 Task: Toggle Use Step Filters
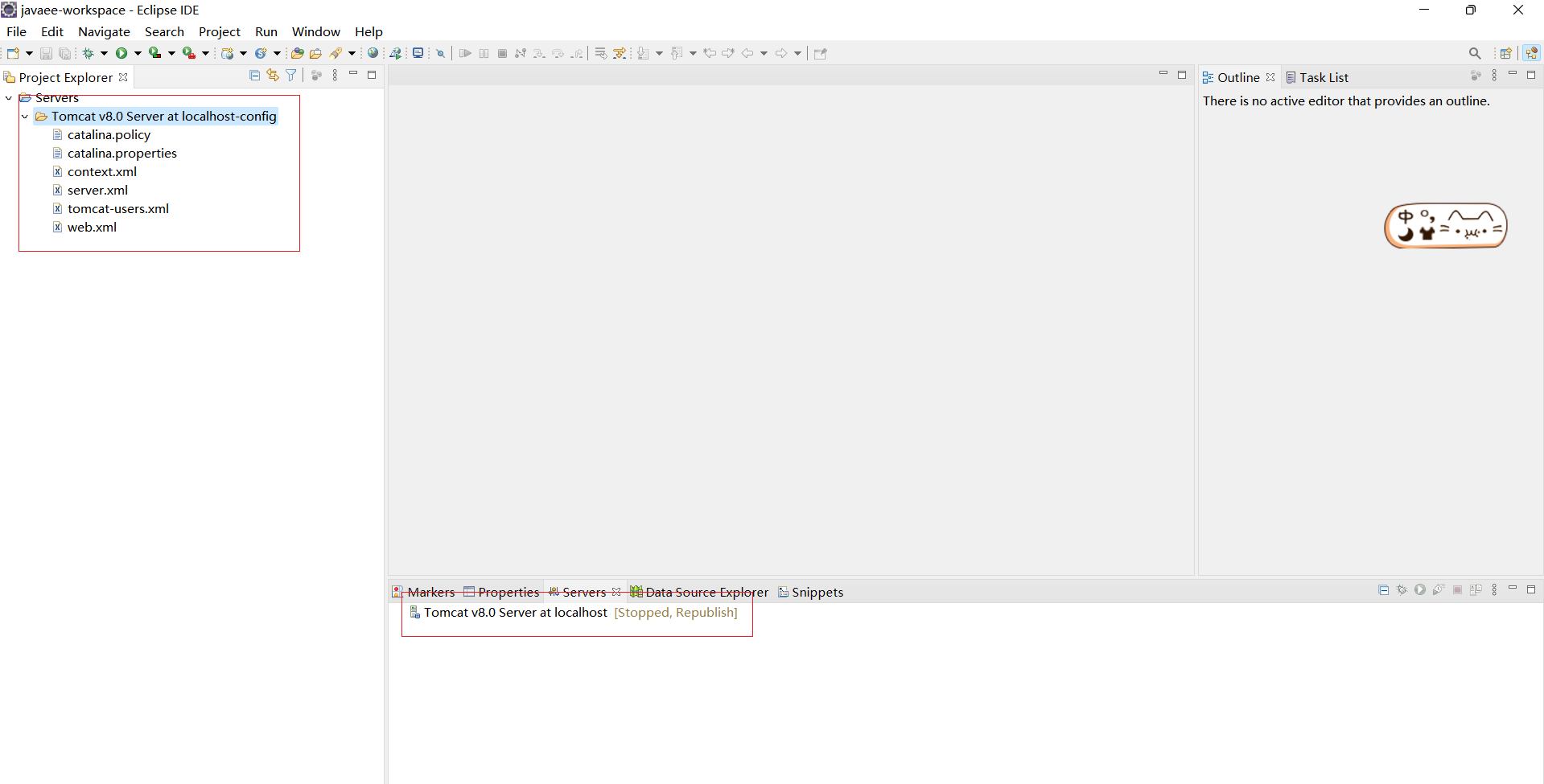[x=619, y=53]
